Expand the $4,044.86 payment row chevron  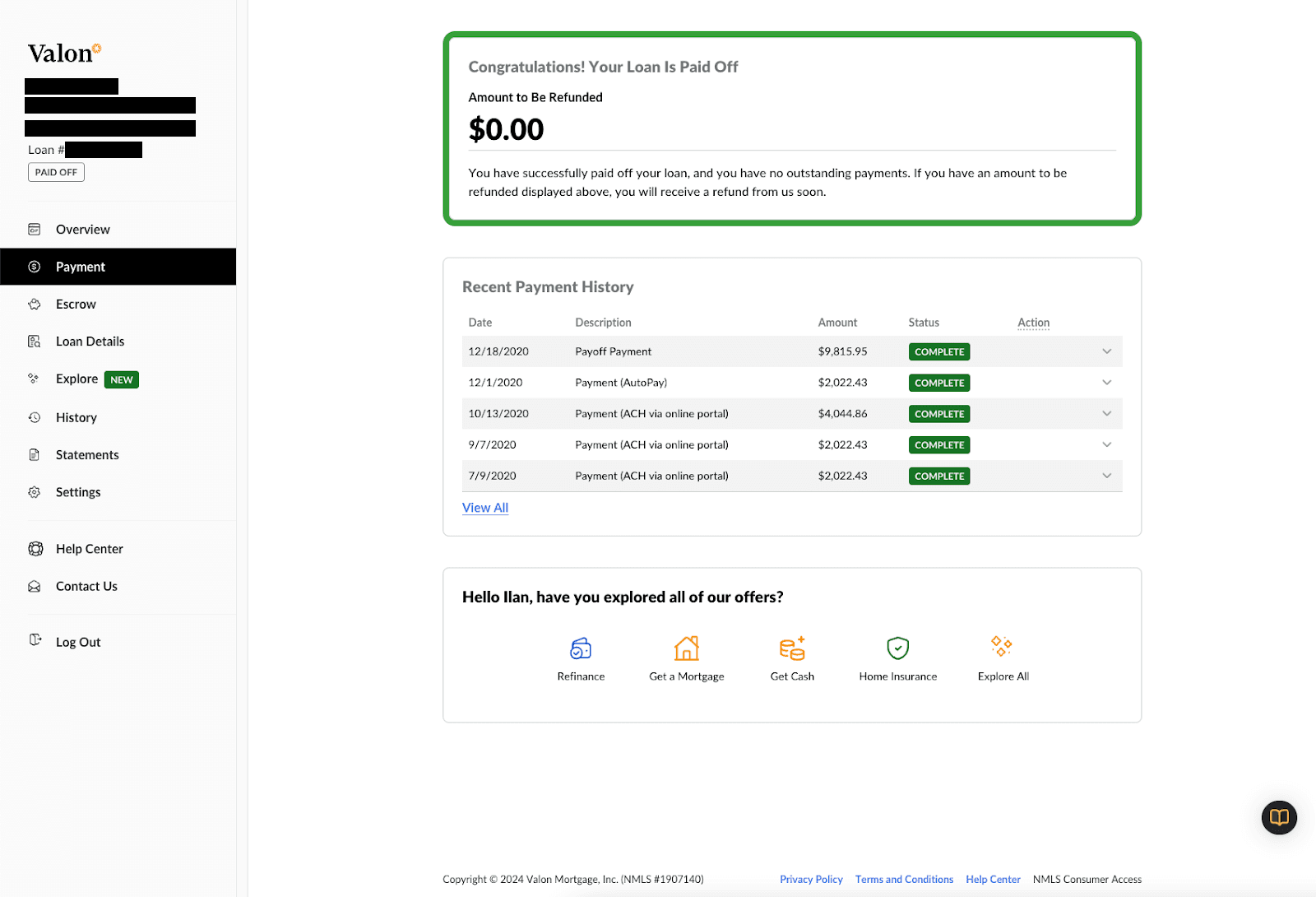click(x=1106, y=414)
